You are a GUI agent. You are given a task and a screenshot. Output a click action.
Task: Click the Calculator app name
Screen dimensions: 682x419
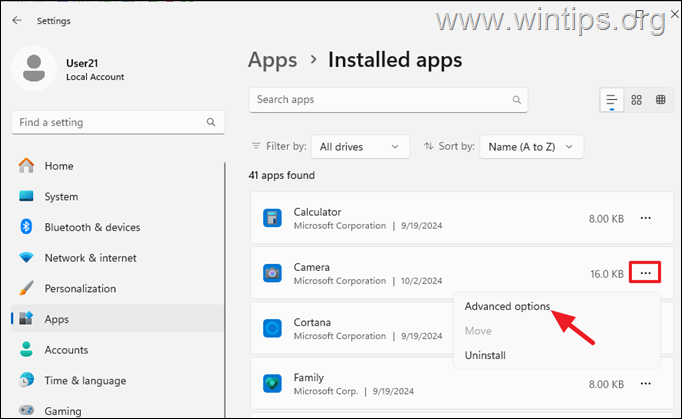(317, 212)
